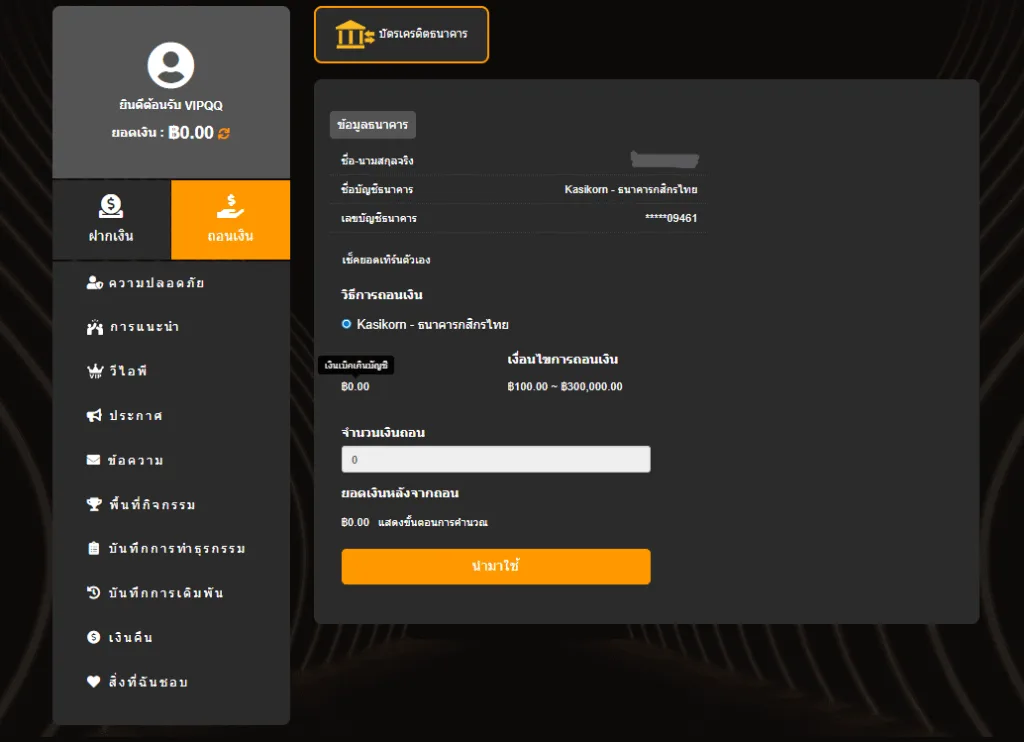Click the ข้อความ envelope icon
This screenshot has height=742, width=1024.
(93, 460)
